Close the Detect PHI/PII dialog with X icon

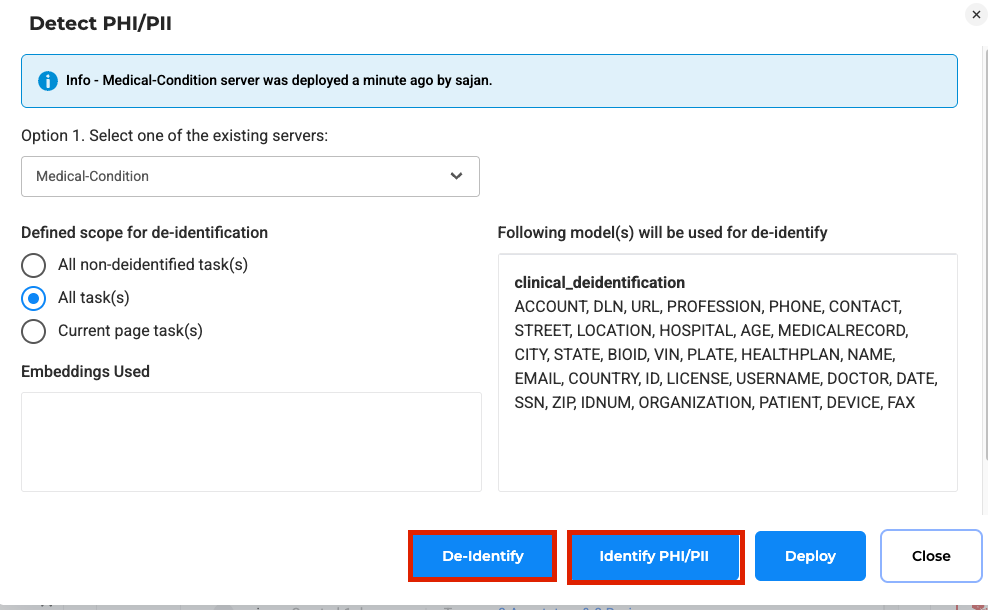976,14
